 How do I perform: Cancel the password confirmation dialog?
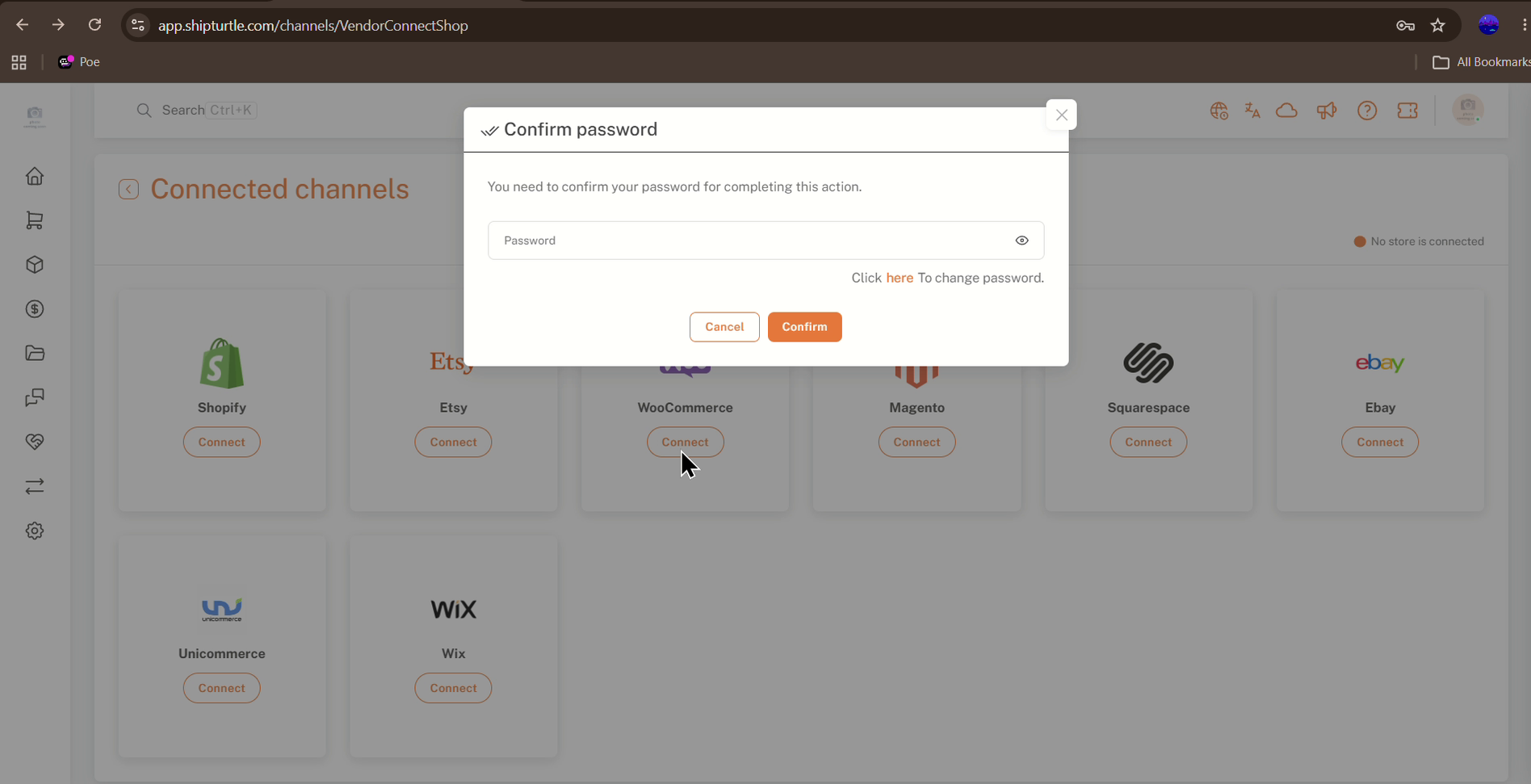(x=724, y=327)
